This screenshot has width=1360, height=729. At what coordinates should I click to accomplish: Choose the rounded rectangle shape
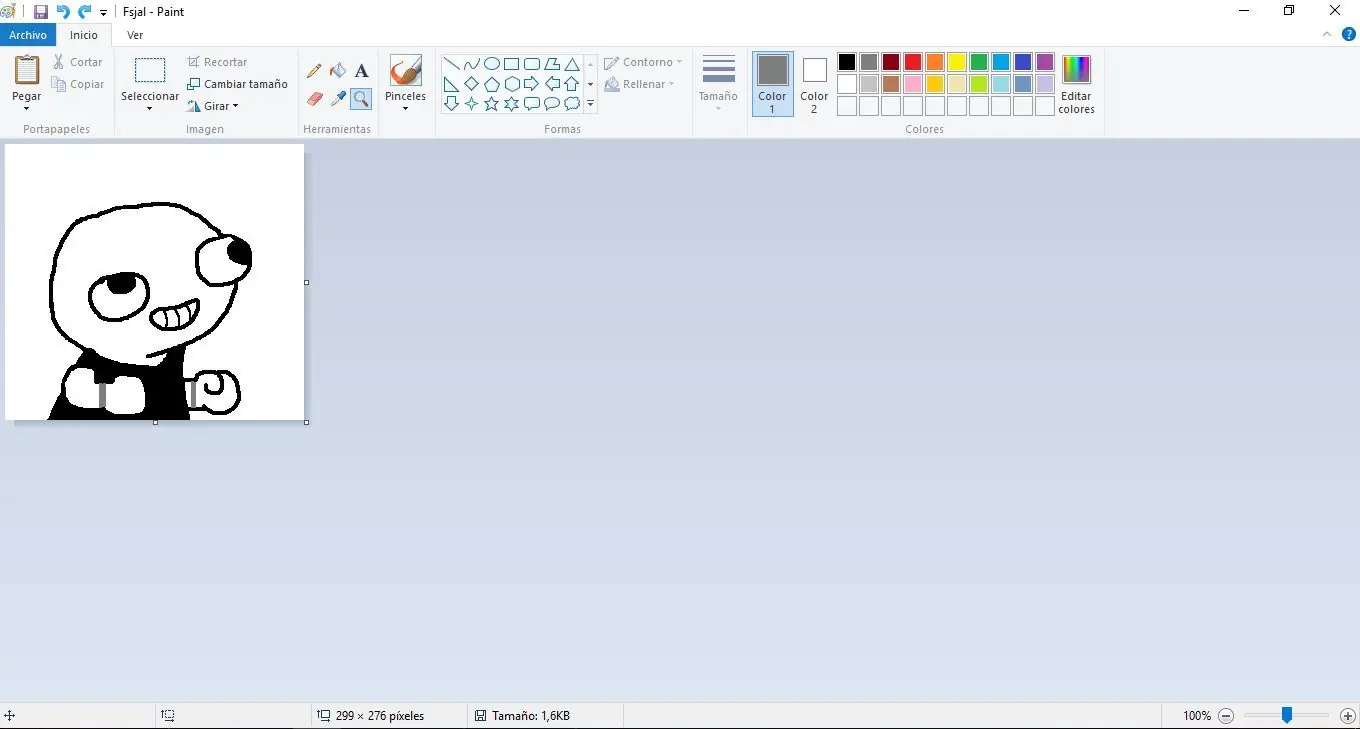[x=531, y=64]
